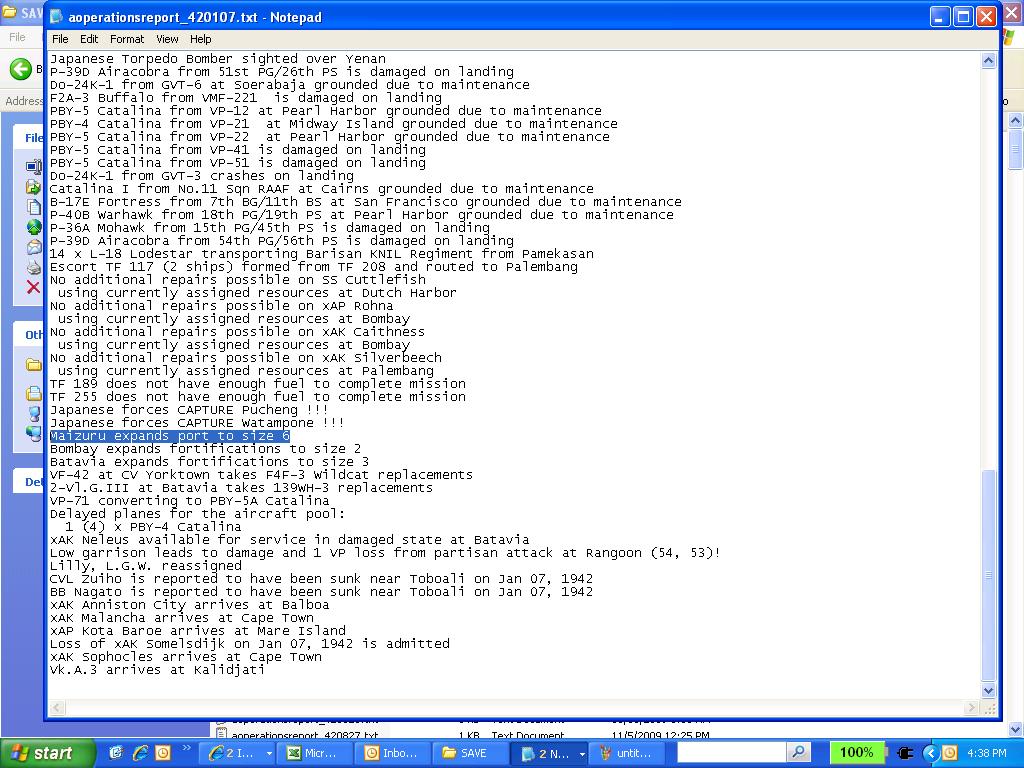The image size is (1024, 768).
Task: Click the magnifier search button on taskbar
Action: 798,752
